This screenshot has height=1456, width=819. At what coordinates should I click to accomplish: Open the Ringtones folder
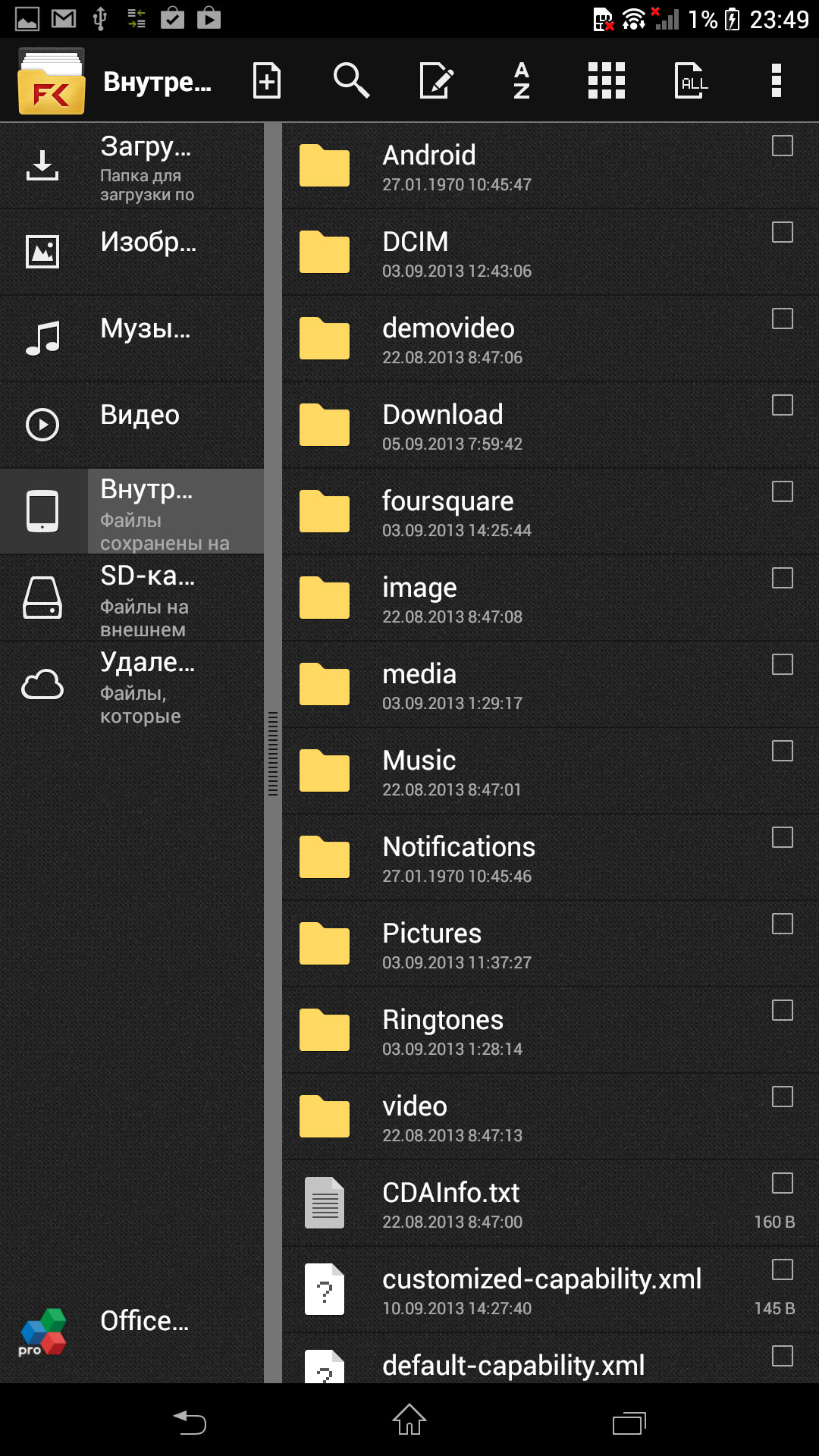coord(485,1031)
